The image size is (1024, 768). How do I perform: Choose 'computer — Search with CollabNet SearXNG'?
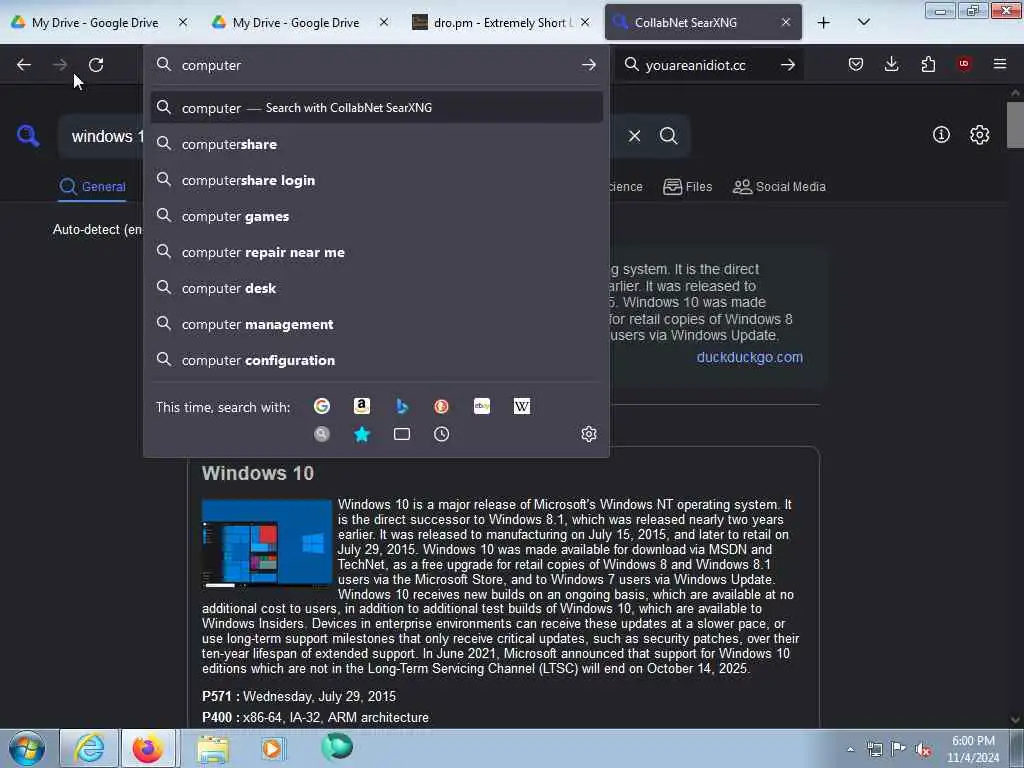[x=376, y=108]
